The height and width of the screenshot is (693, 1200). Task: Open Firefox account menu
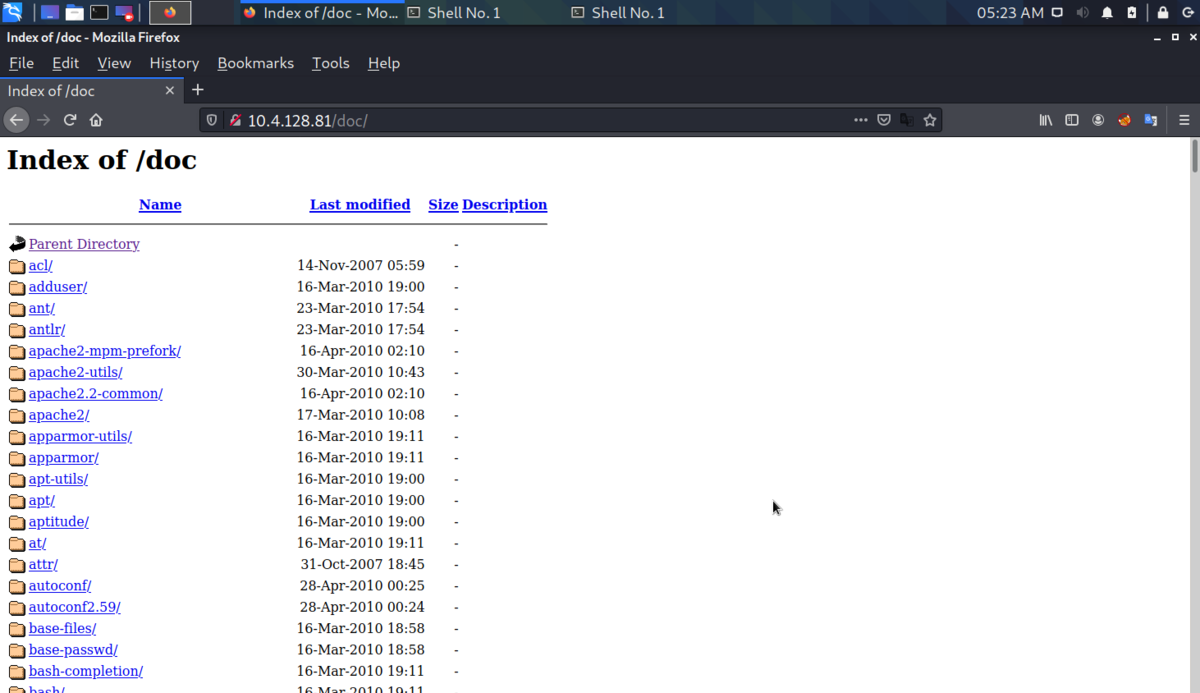coord(1098,120)
